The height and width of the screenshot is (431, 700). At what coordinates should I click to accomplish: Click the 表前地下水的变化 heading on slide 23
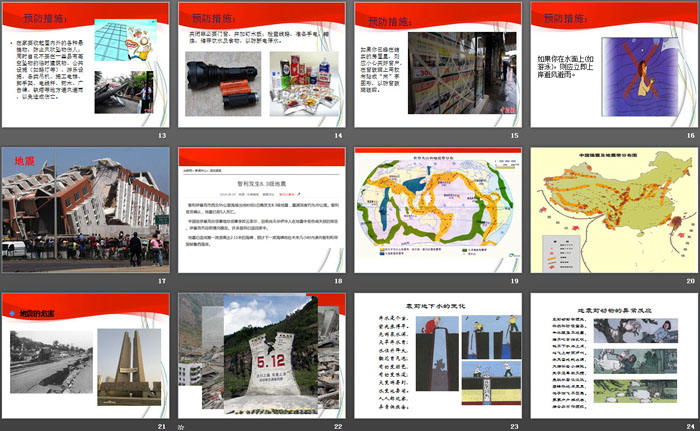coord(435,306)
